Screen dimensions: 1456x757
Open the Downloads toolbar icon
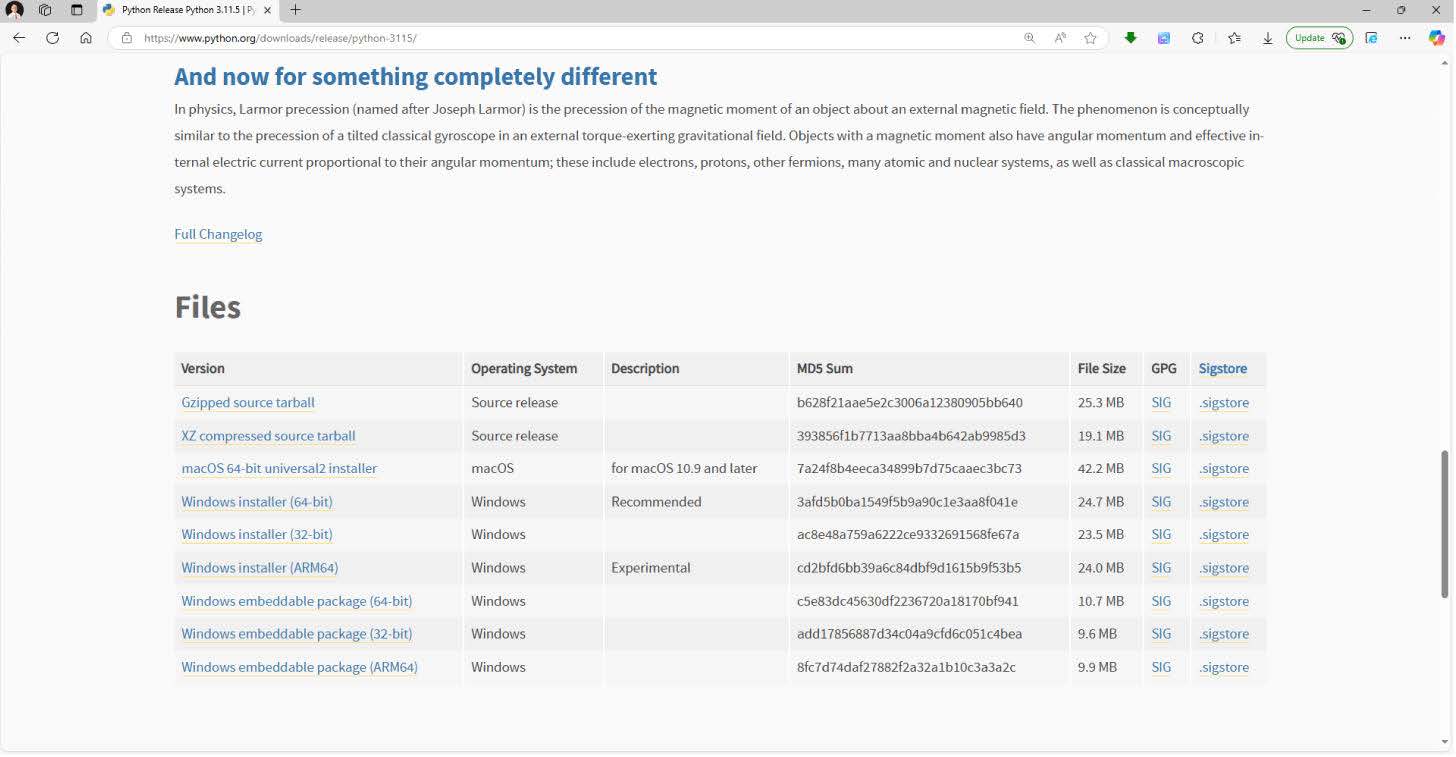(1267, 38)
